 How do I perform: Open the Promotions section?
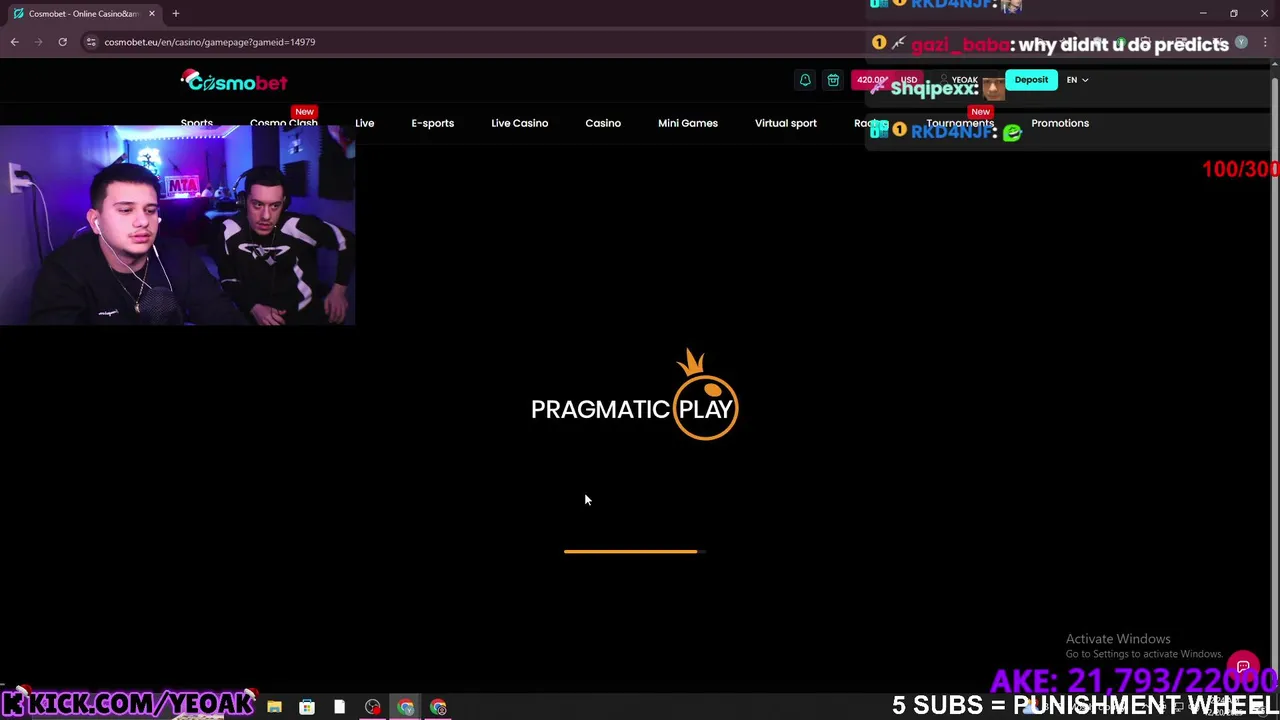coord(1060,123)
